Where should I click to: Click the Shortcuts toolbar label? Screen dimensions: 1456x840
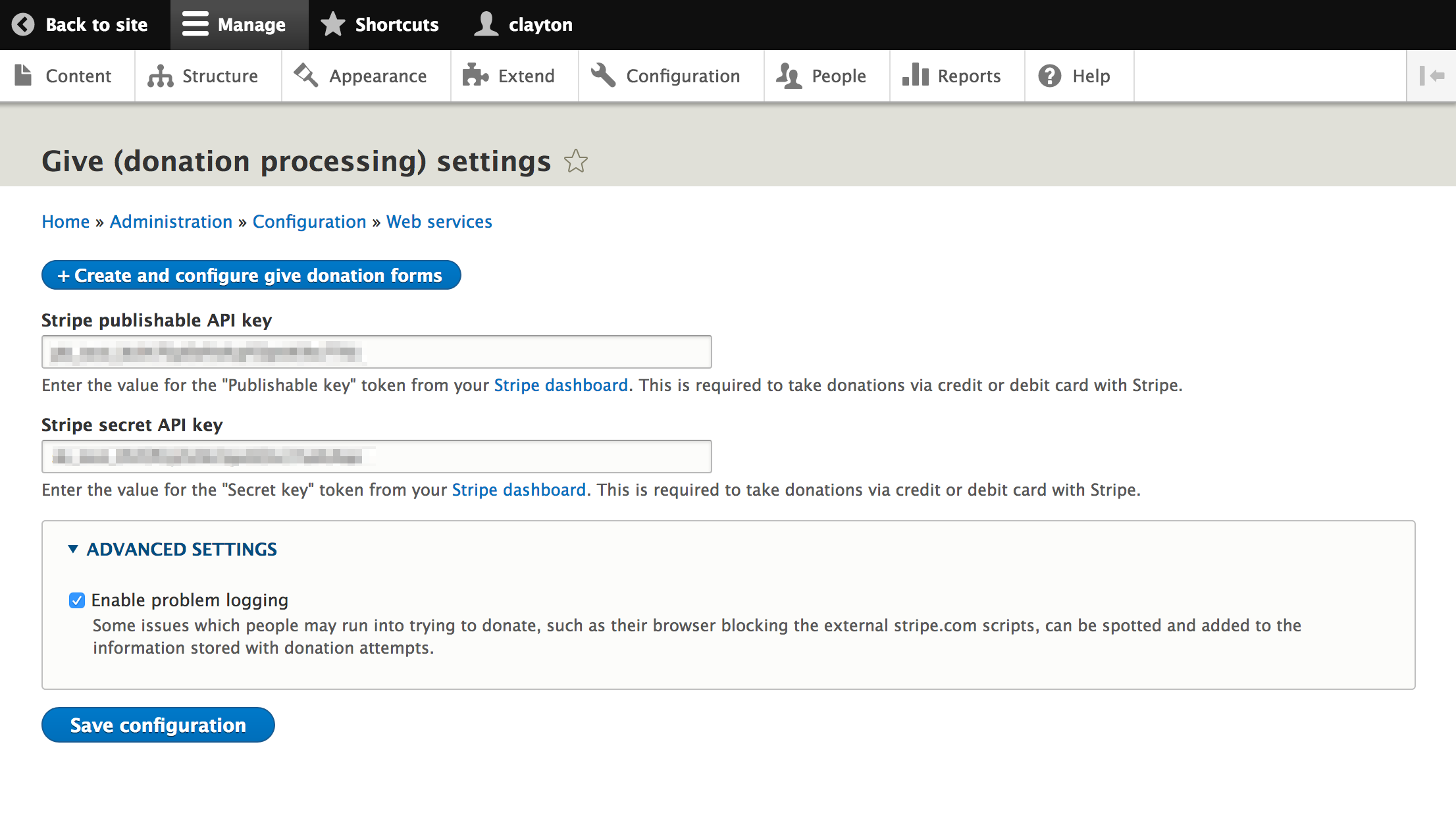point(397,25)
